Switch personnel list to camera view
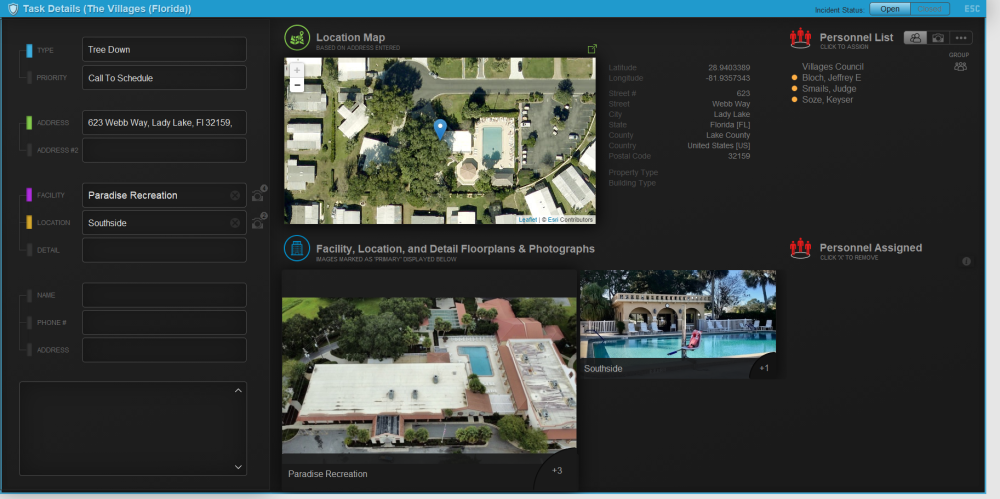Screen dimensions: 1000x499 [938, 38]
